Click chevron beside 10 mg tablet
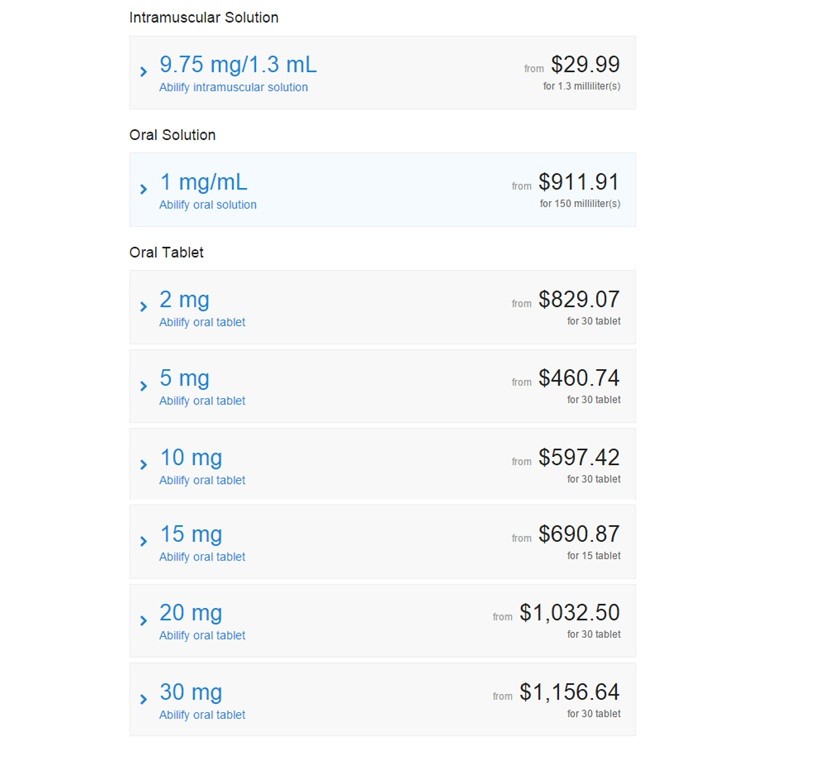This screenshot has width=838, height=759. point(143,464)
